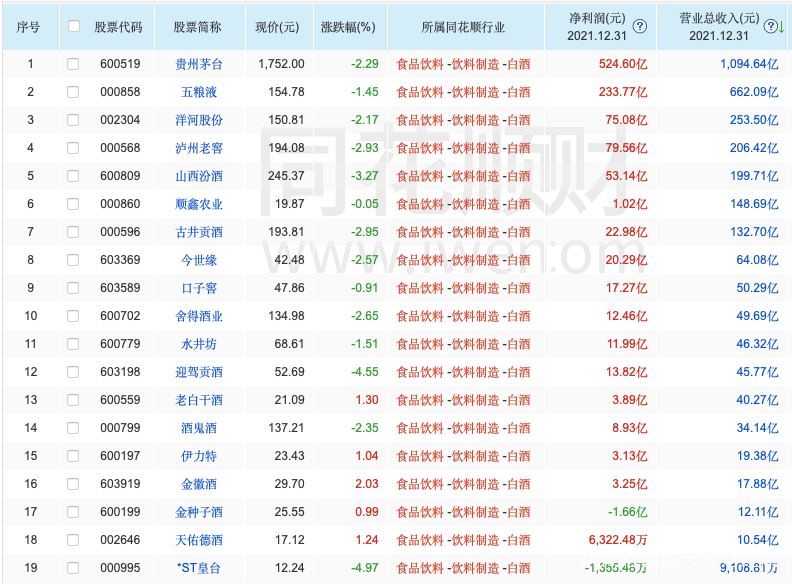Select checkbox for 舍得酒业 row
The height and width of the screenshot is (584, 792).
[x=73, y=316]
